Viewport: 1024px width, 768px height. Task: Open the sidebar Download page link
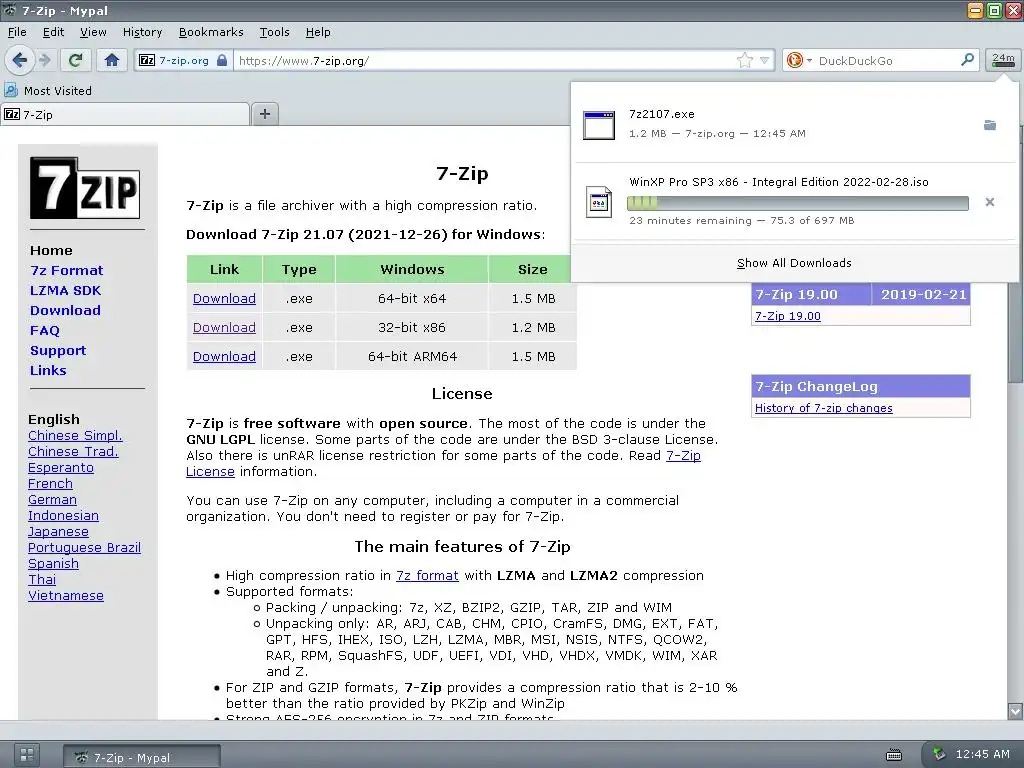[65, 310]
